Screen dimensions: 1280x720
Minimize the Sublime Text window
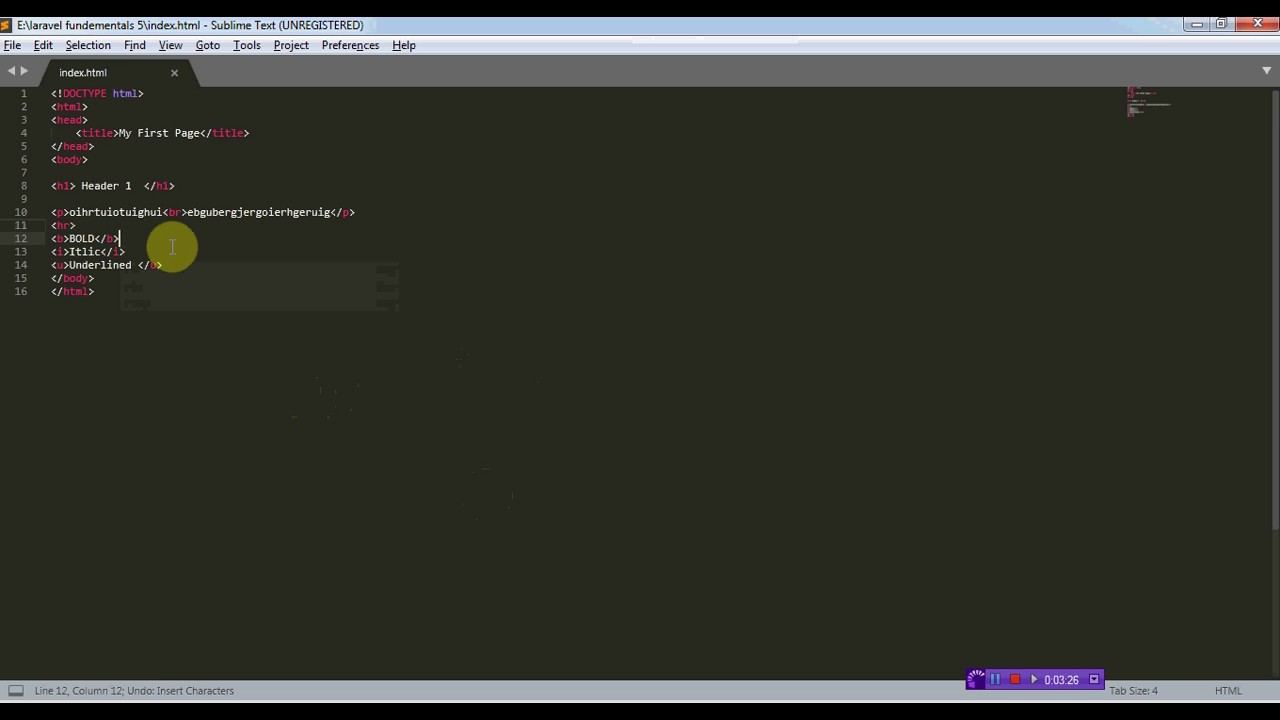(1197, 24)
